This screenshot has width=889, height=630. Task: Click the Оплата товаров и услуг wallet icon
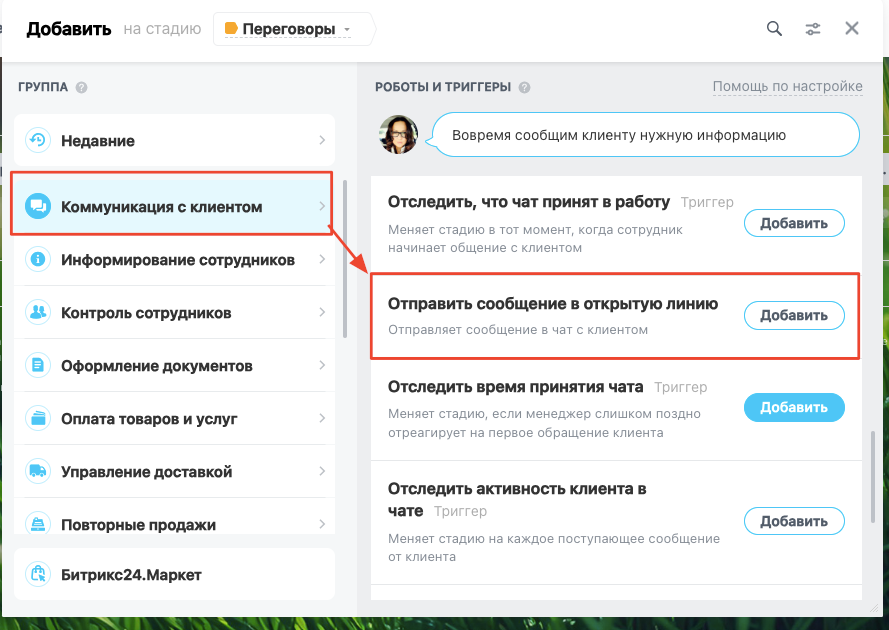(38, 418)
